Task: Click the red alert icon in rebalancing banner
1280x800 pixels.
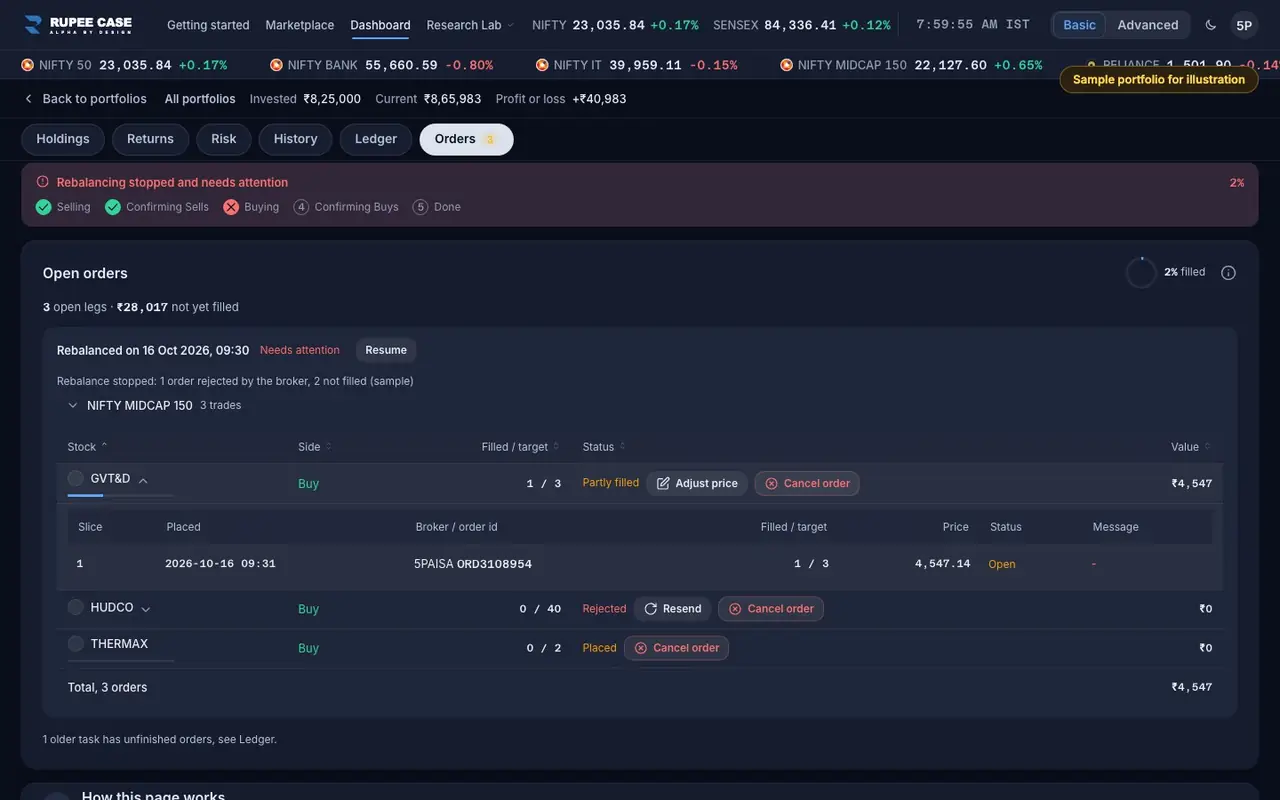Action: tap(43, 182)
